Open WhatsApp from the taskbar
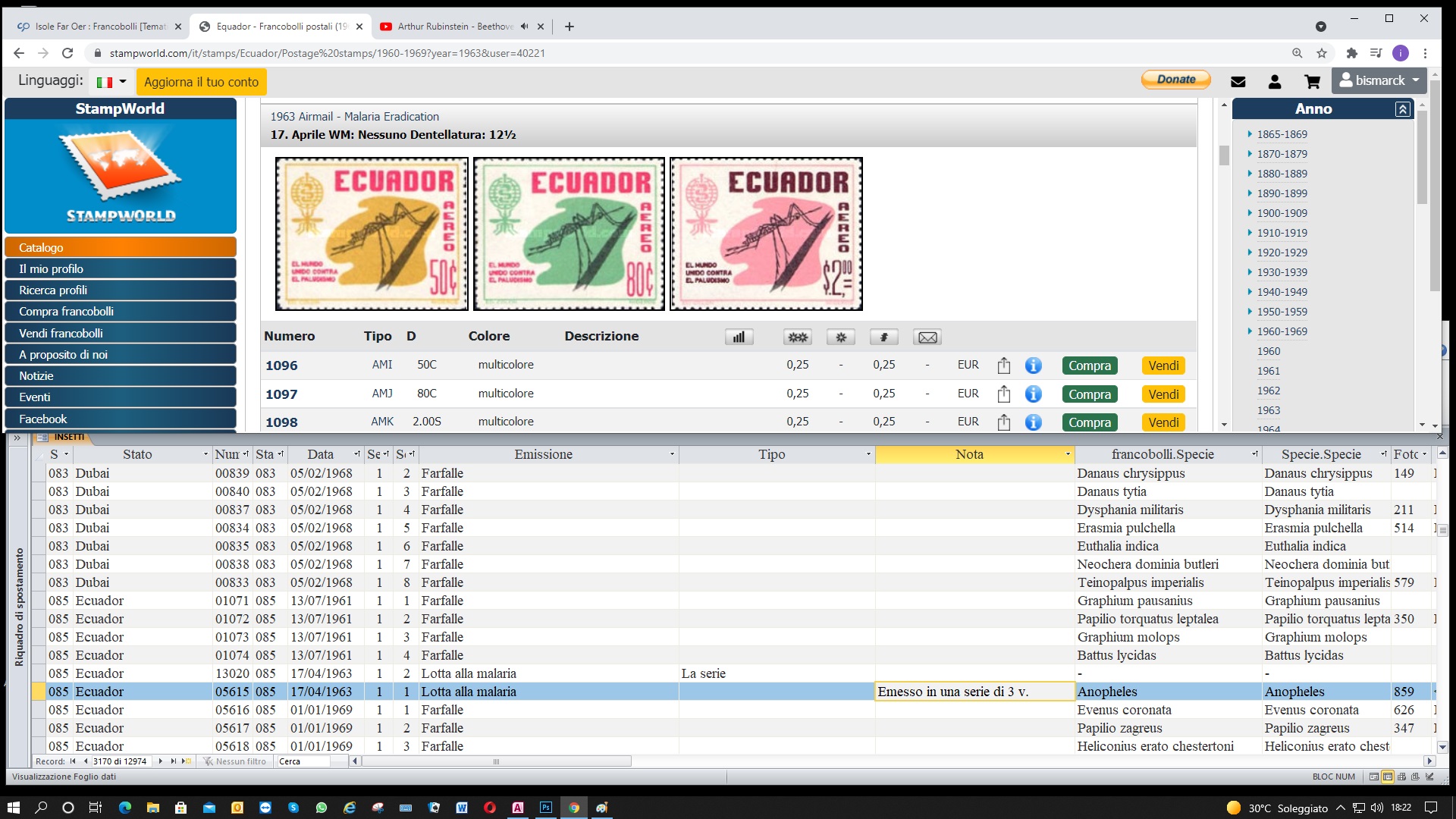This screenshot has height=819, width=1456. 322,808
